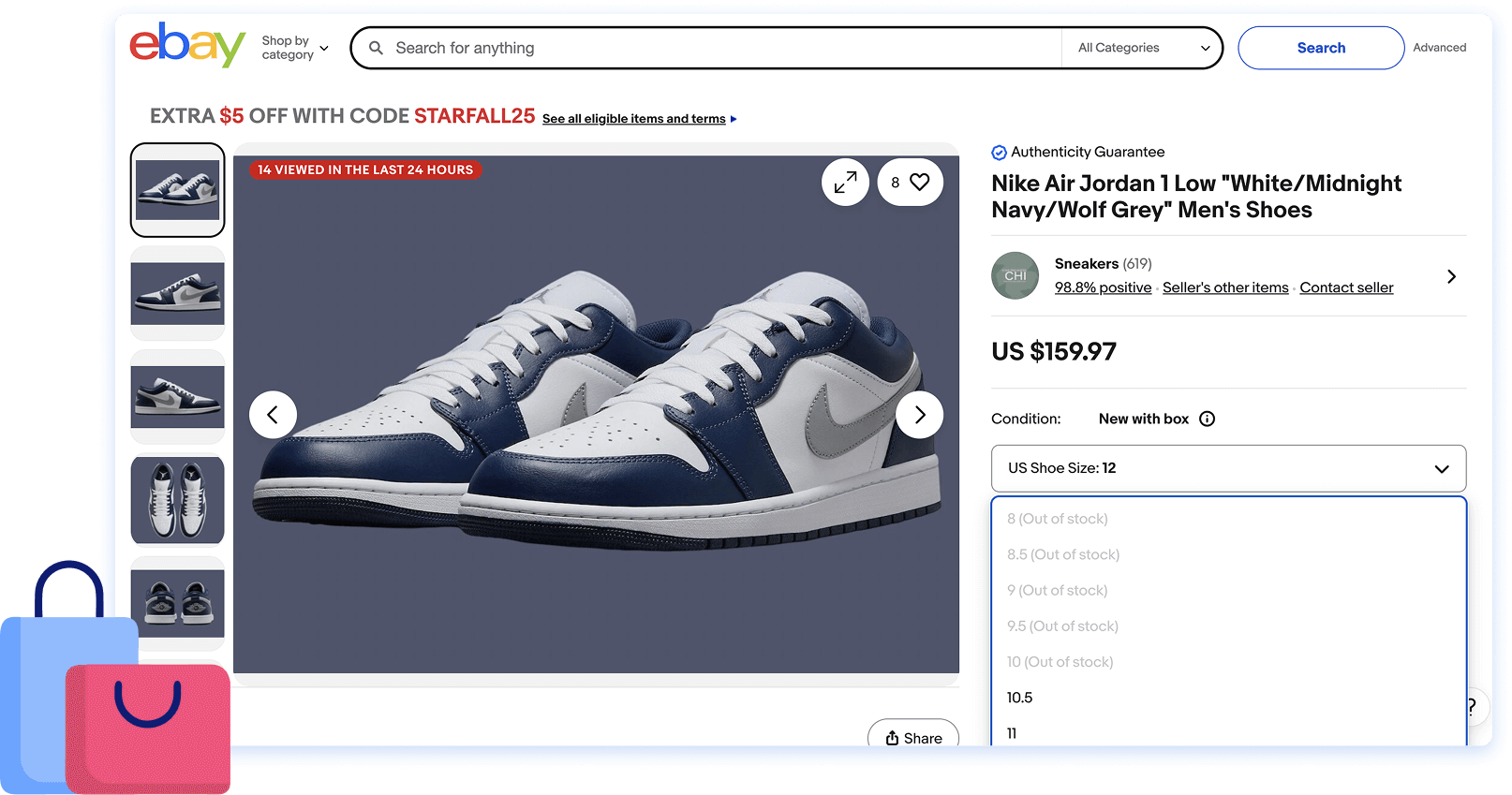
Task: Open the Sneakers seller name link
Action: (1087, 264)
